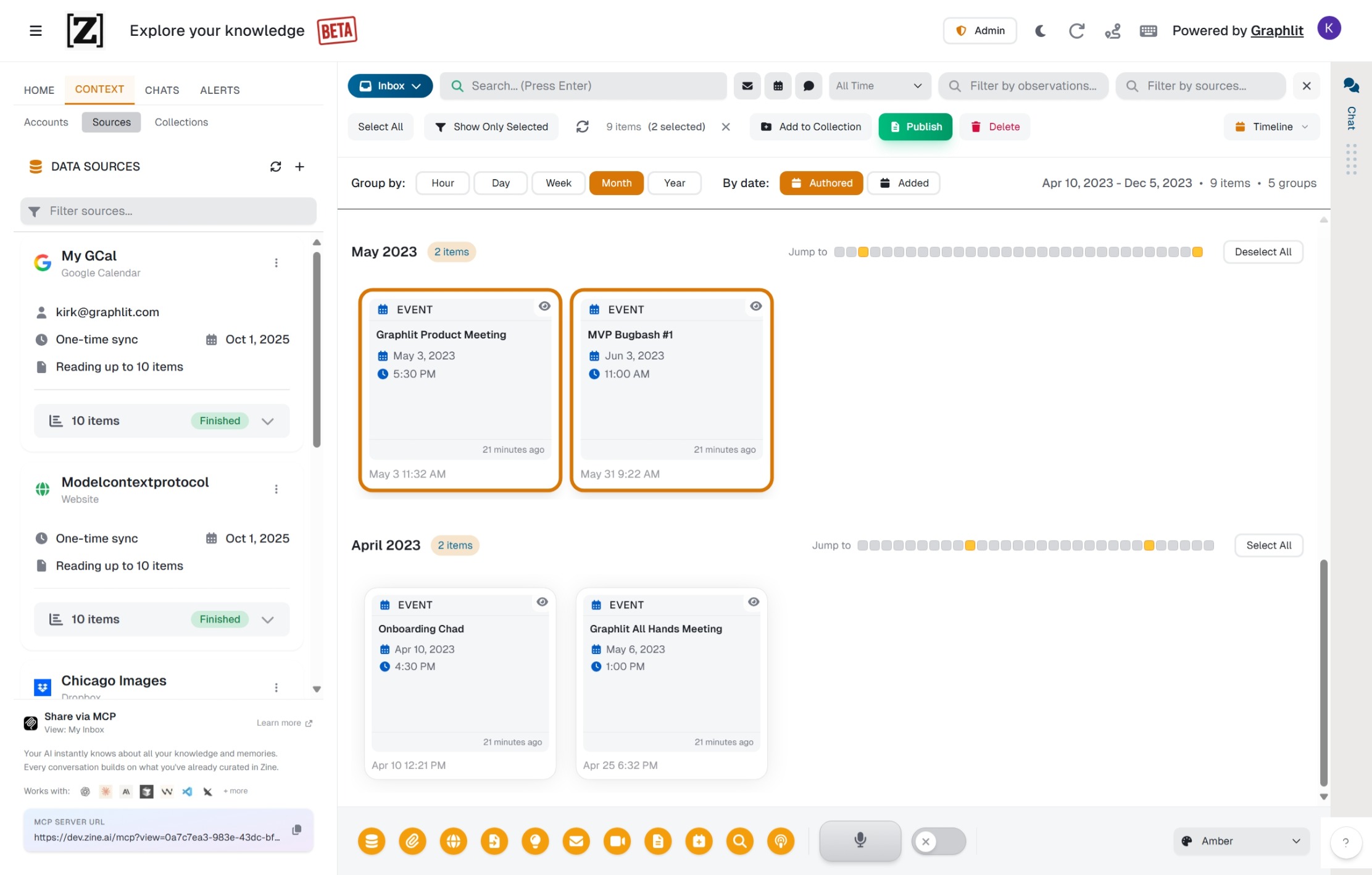Preview Onboarding Chad event with eye icon

(543, 602)
